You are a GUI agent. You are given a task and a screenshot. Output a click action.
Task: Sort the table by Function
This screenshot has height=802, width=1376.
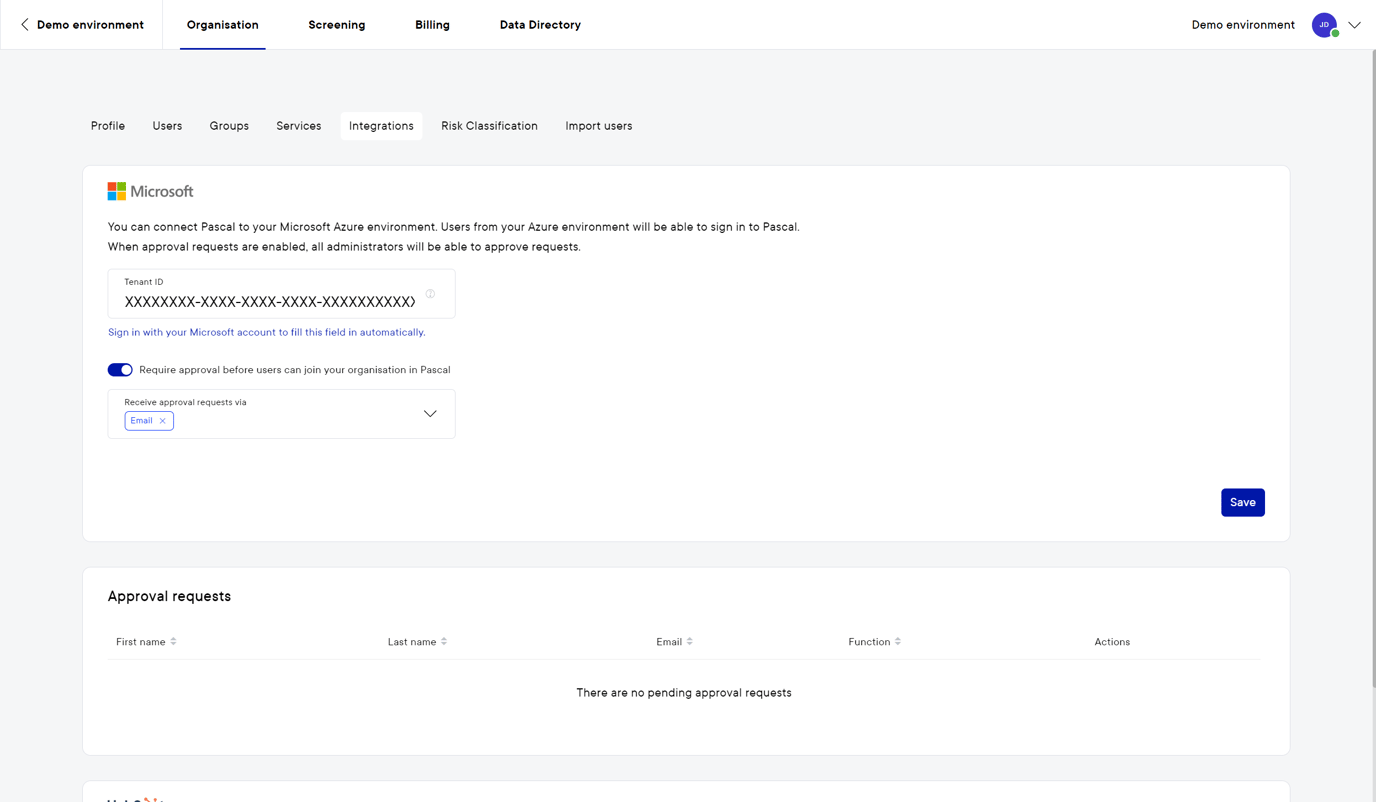click(897, 641)
